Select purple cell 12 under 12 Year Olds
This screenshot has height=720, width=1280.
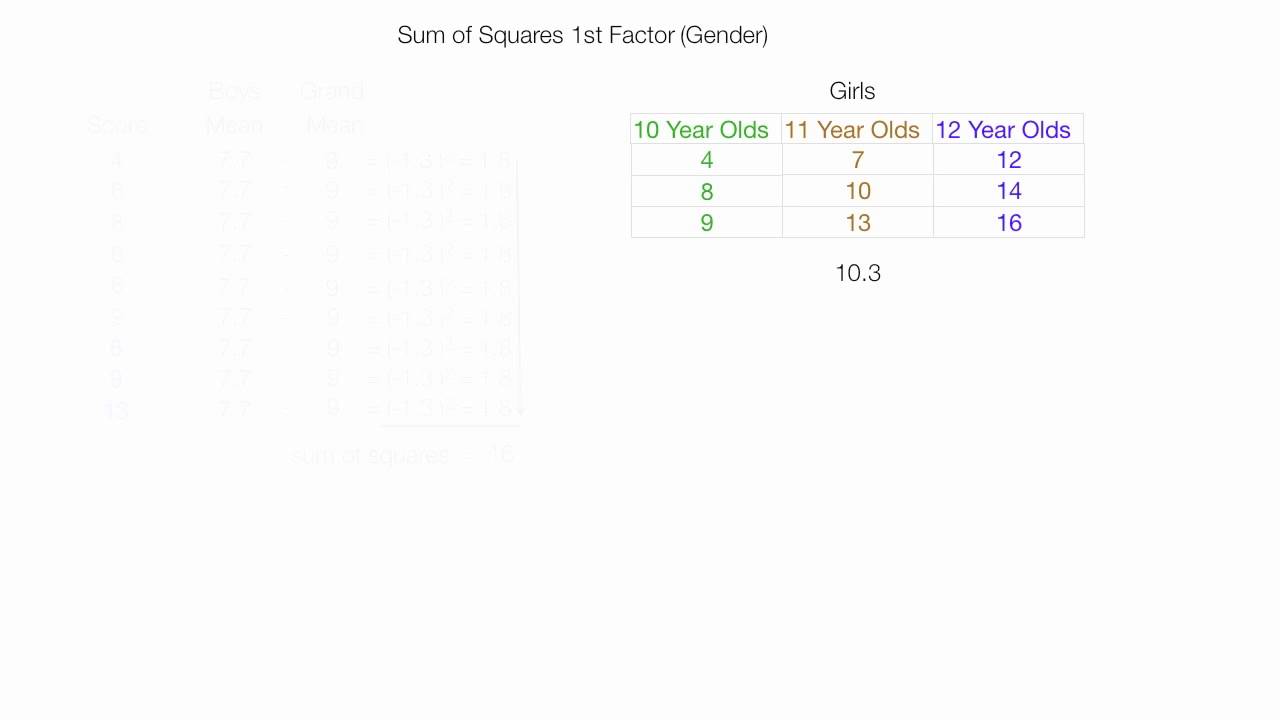coord(1009,160)
